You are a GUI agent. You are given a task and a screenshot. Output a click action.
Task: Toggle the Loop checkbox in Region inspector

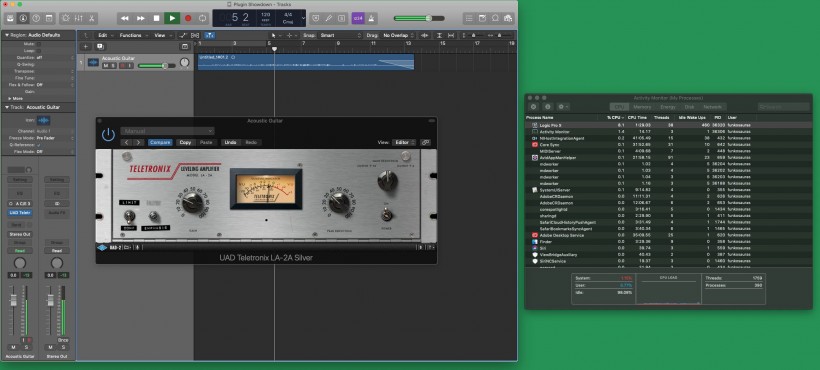click(x=39, y=51)
